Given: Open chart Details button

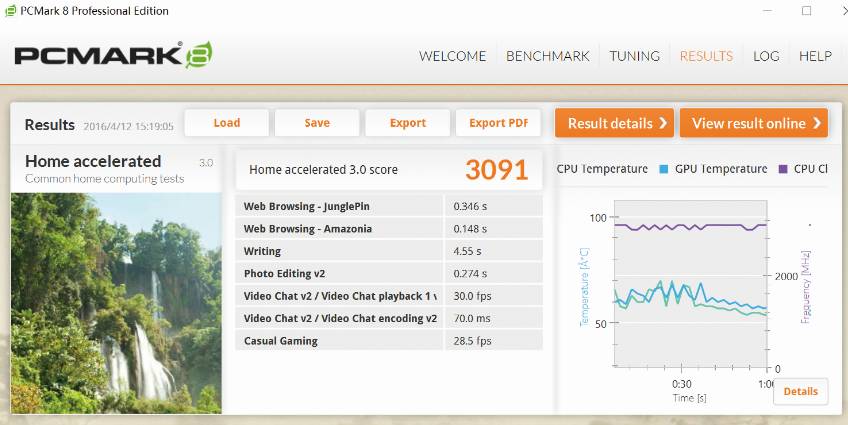Looking at the screenshot, I should point(800,391).
